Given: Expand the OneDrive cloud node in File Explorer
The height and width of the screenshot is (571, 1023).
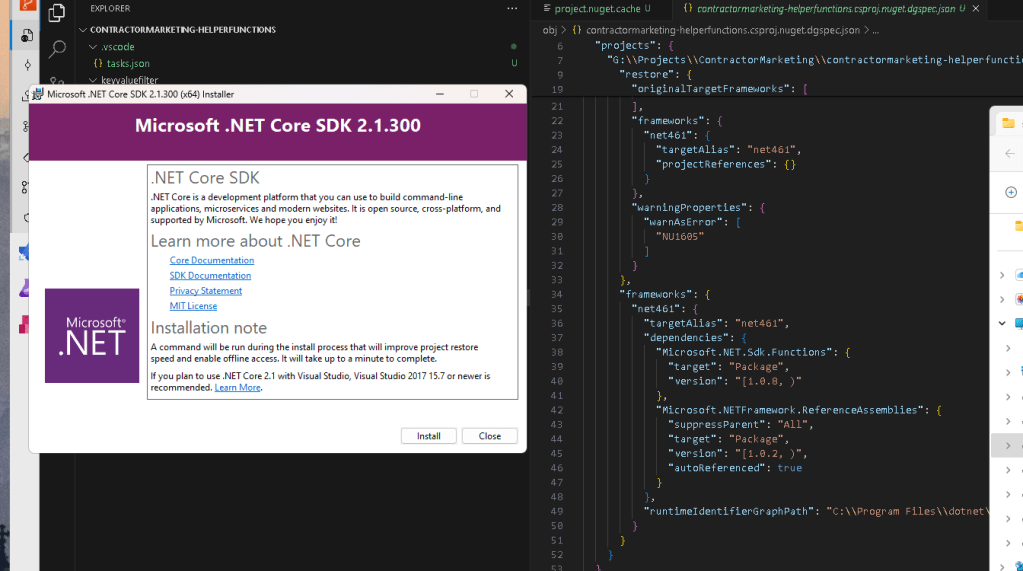Looking at the screenshot, I should (1002, 275).
